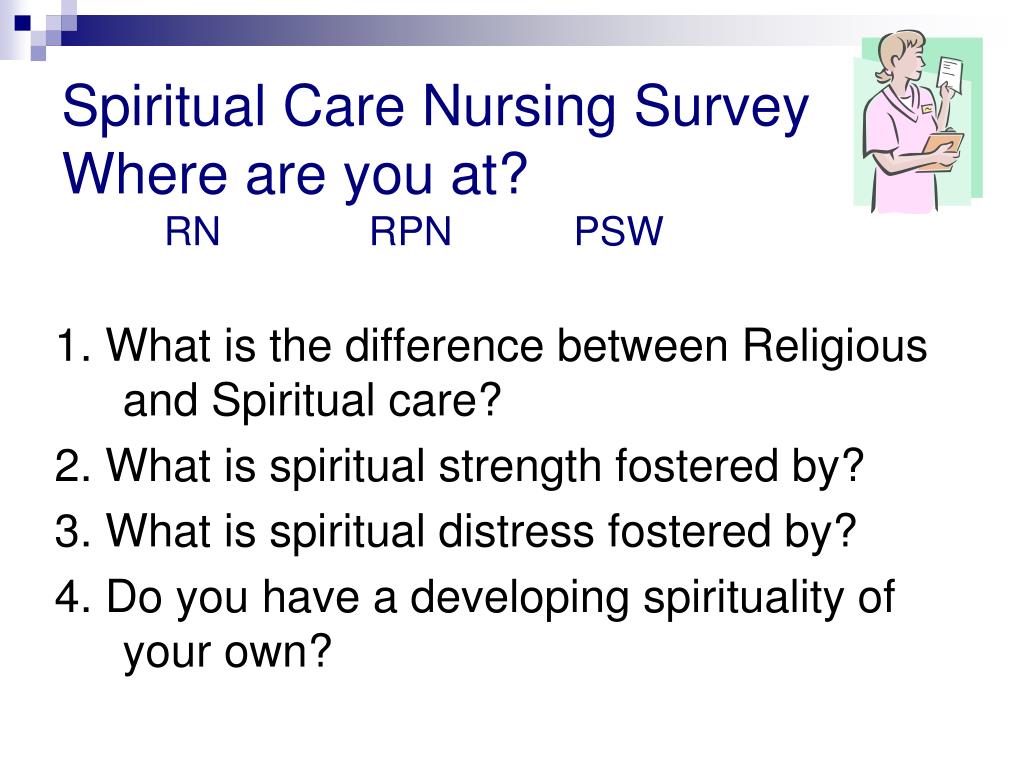The image size is (1024, 768).
Task: Click "and Spiritual care?" continuation line
Action: (x=312, y=400)
